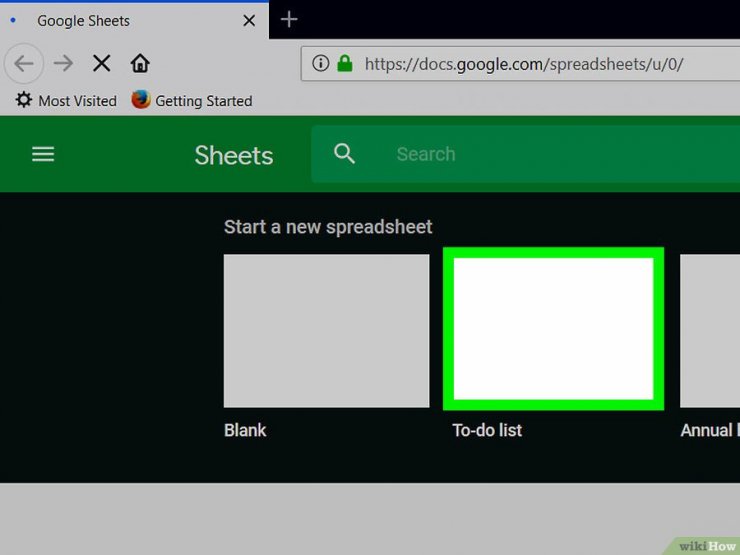Click the Sheets logo title

[x=234, y=155]
